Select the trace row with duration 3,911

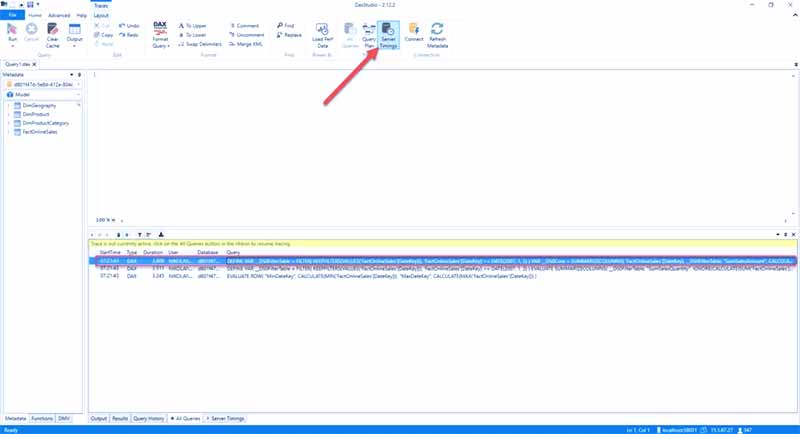443,268
